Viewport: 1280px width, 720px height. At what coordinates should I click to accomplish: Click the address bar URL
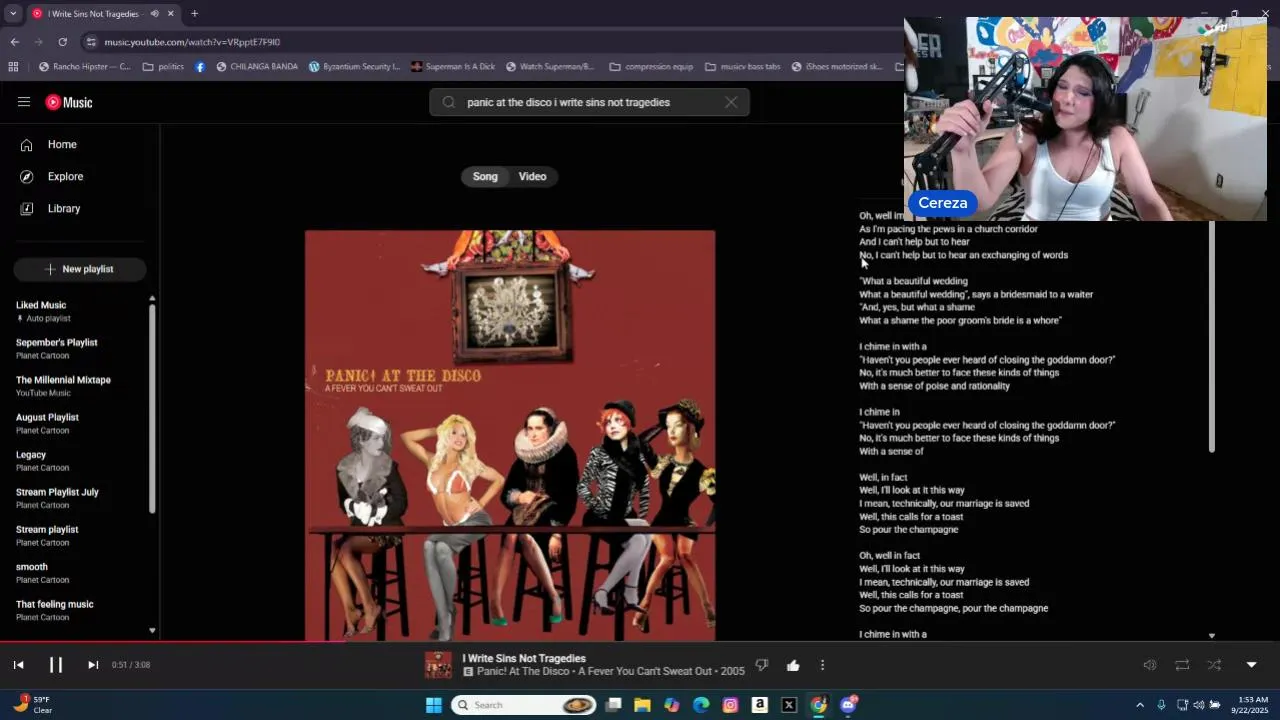coord(192,42)
